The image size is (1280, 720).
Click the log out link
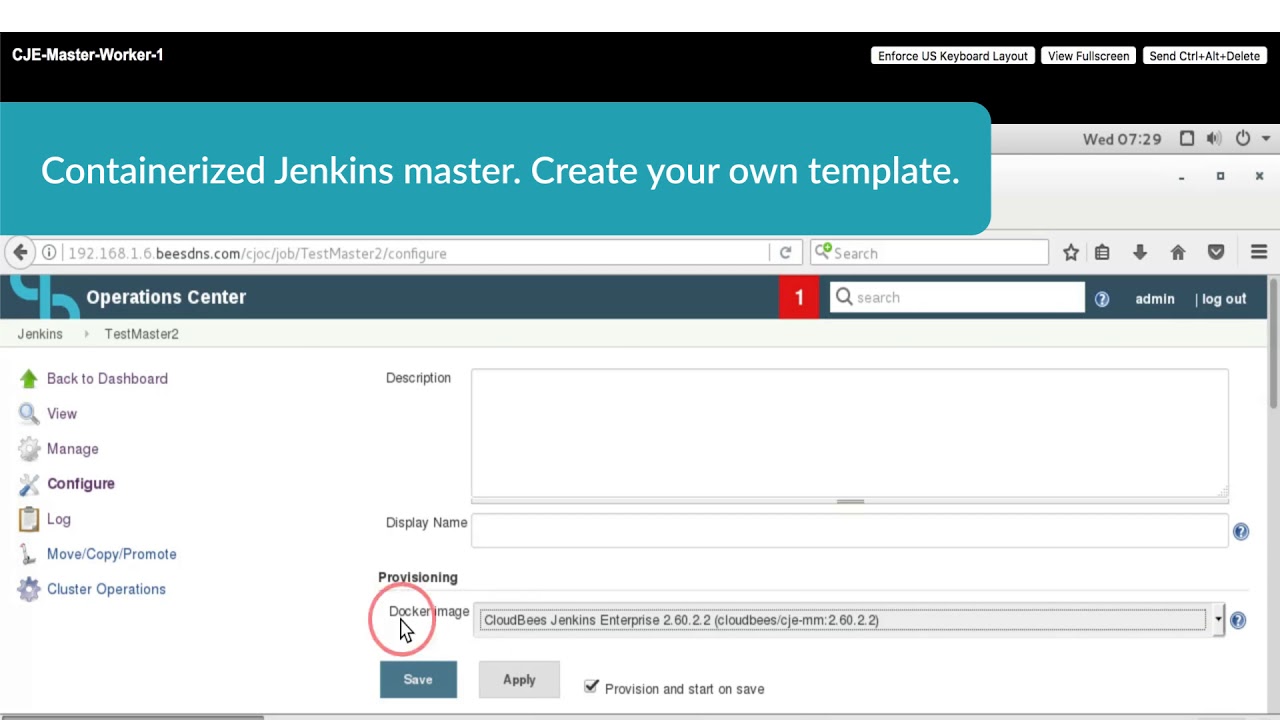pyautogui.click(x=1224, y=299)
